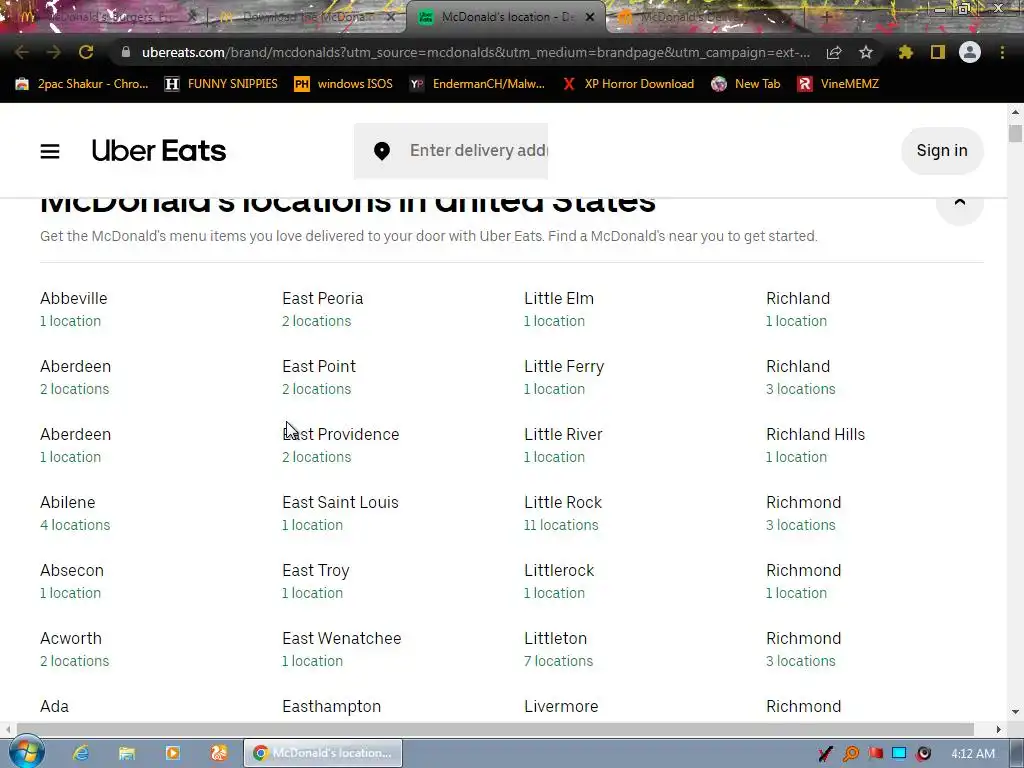Close the Download the McDonald's tab
This screenshot has width=1024, height=768.
(391, 17)
